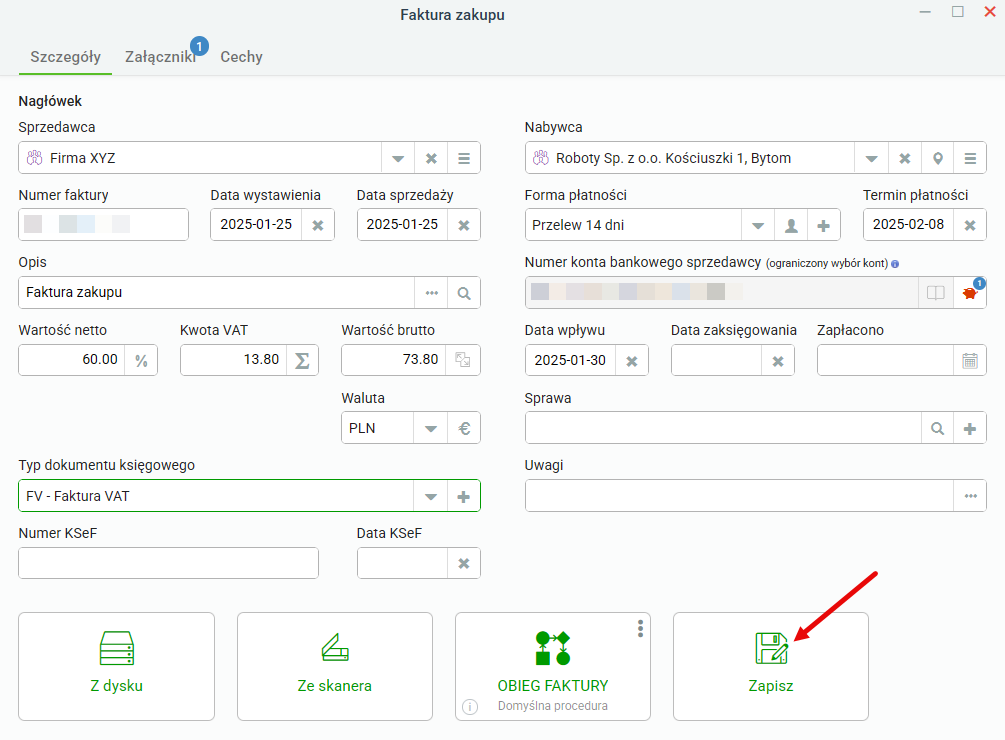
Task: Clear the Data zaksięgowania field
Action: click(x=778, y=361)
